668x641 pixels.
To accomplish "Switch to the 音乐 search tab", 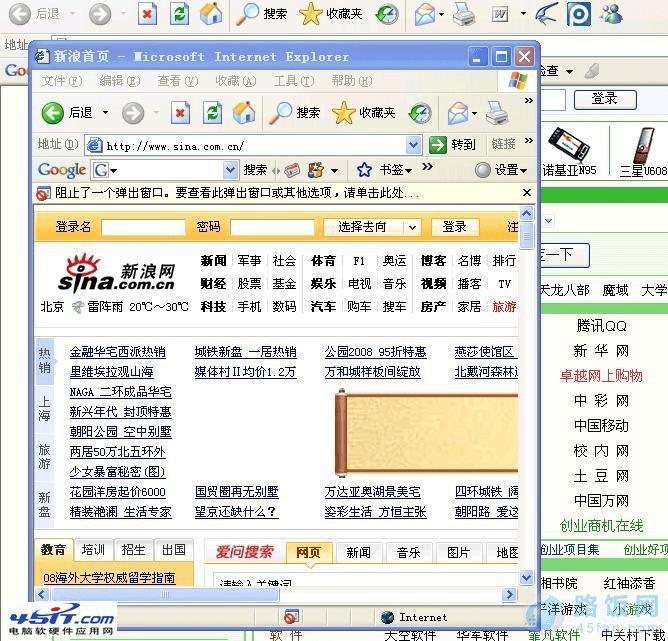I will (408, 553).
